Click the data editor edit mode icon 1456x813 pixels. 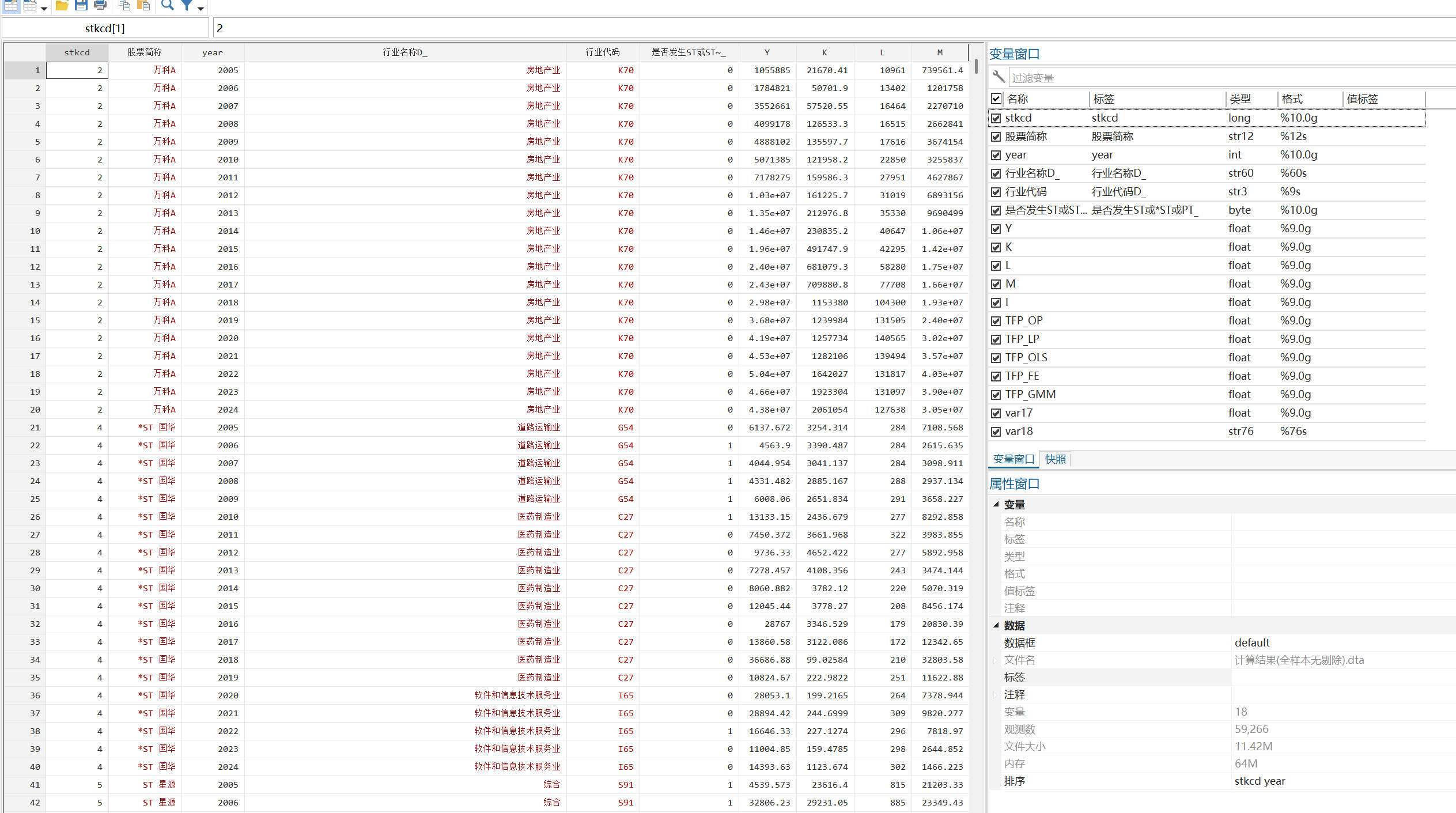tap(11, 6)
